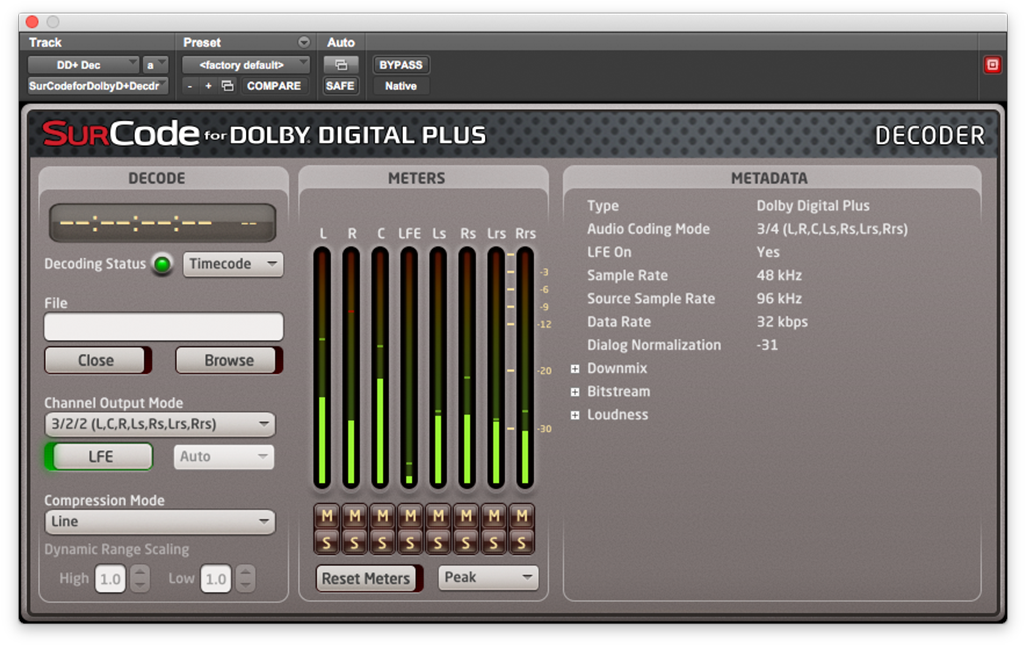The height and width of the screenshot is (645, 1025).
Task: Click the File path input field
Action: (x=164, y=327)
